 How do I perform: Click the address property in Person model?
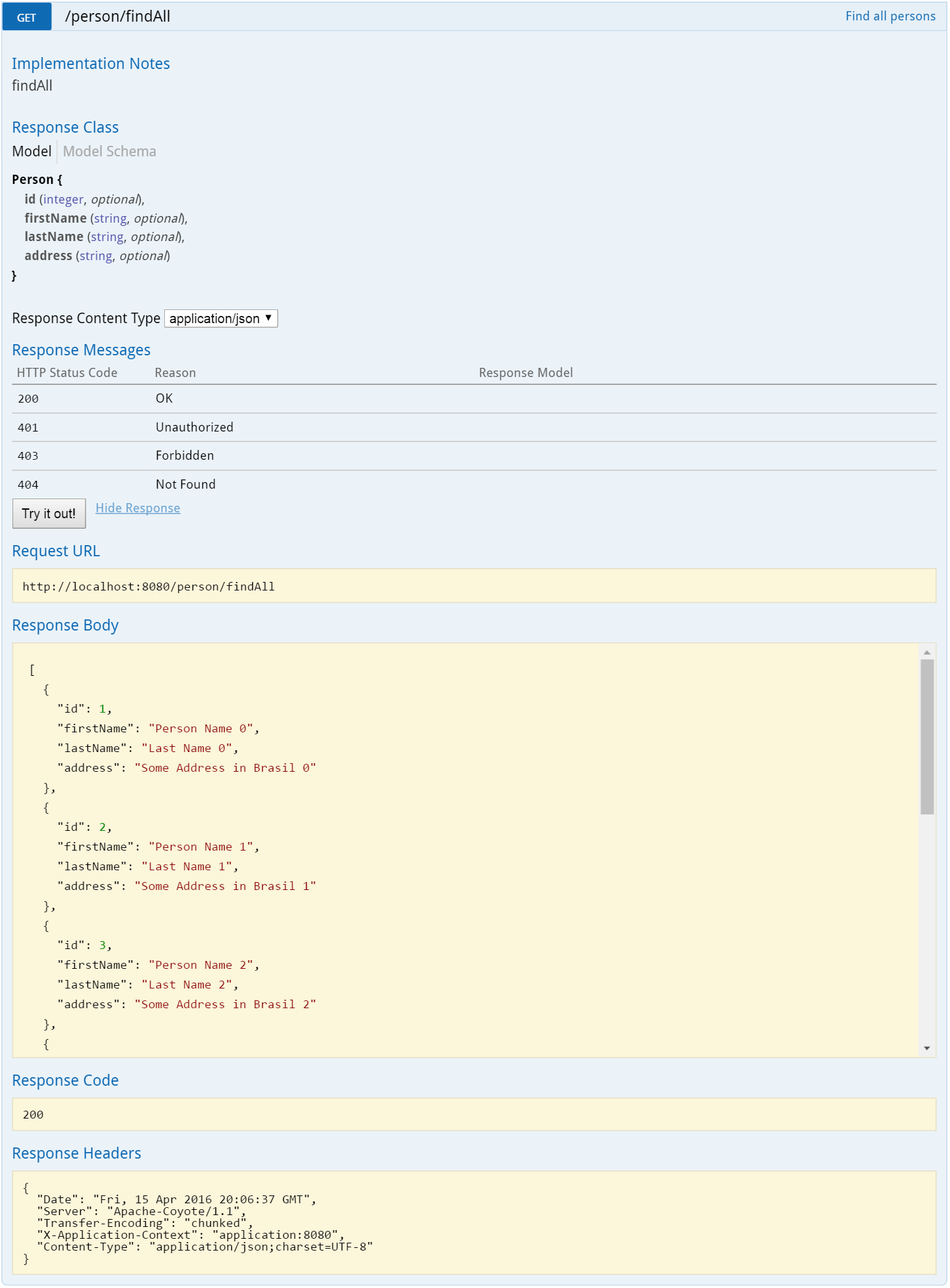pos(49,256)
